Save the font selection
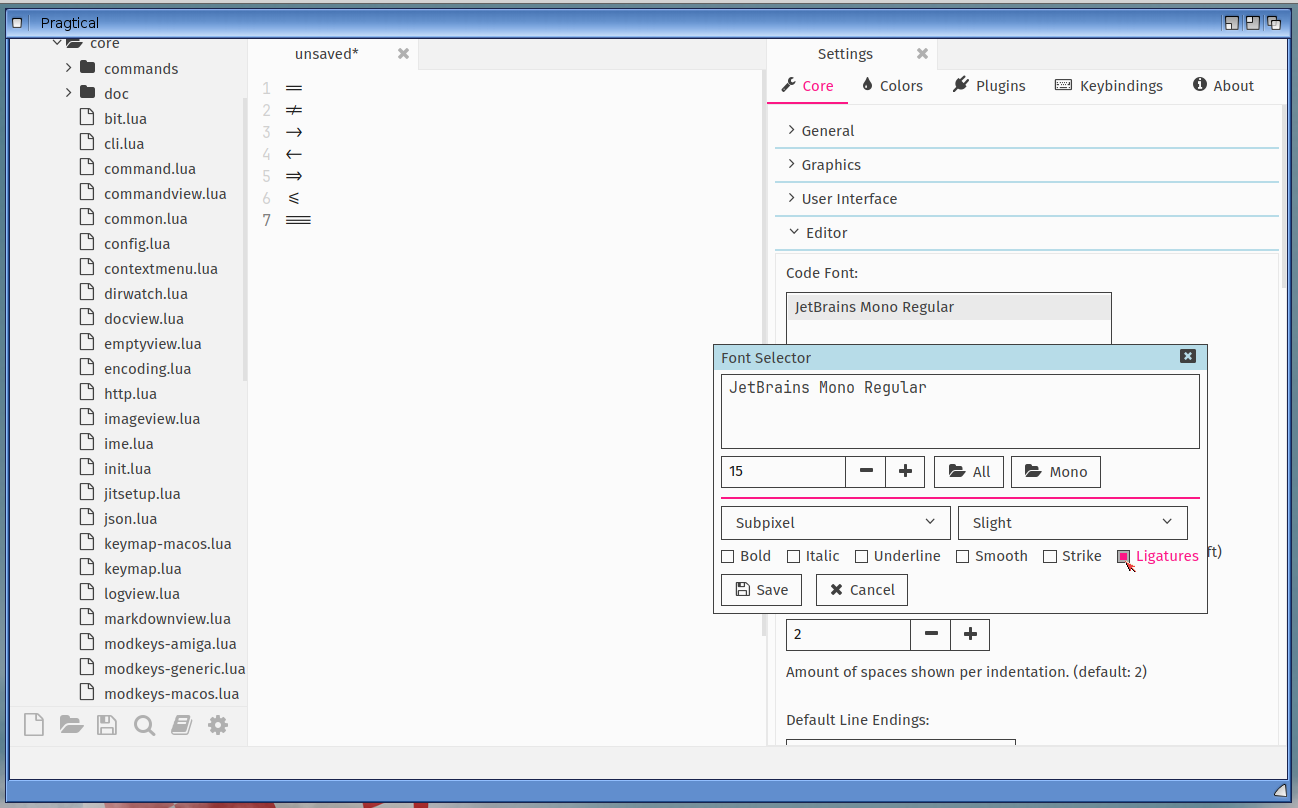This screenshot has height=808, width=1298. pyautogui.click(x=762, y=590)
